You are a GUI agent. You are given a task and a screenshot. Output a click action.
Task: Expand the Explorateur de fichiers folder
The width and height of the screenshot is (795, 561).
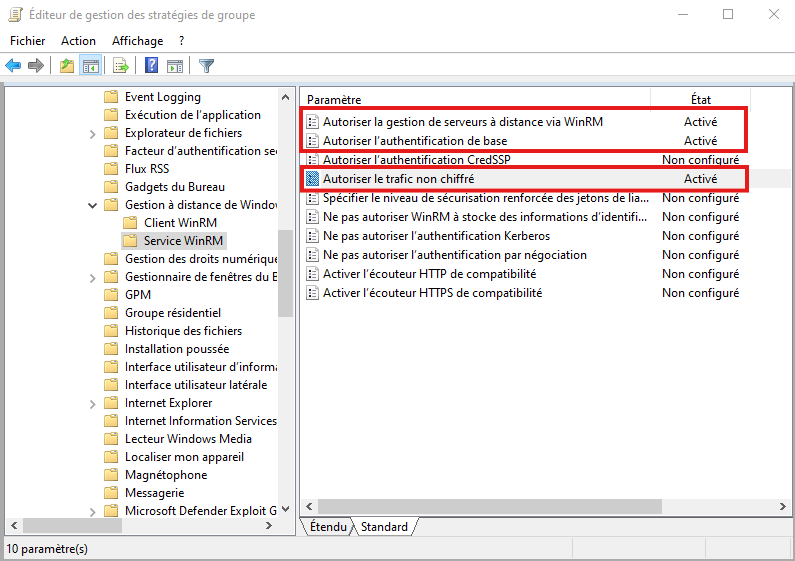(93, 133)
